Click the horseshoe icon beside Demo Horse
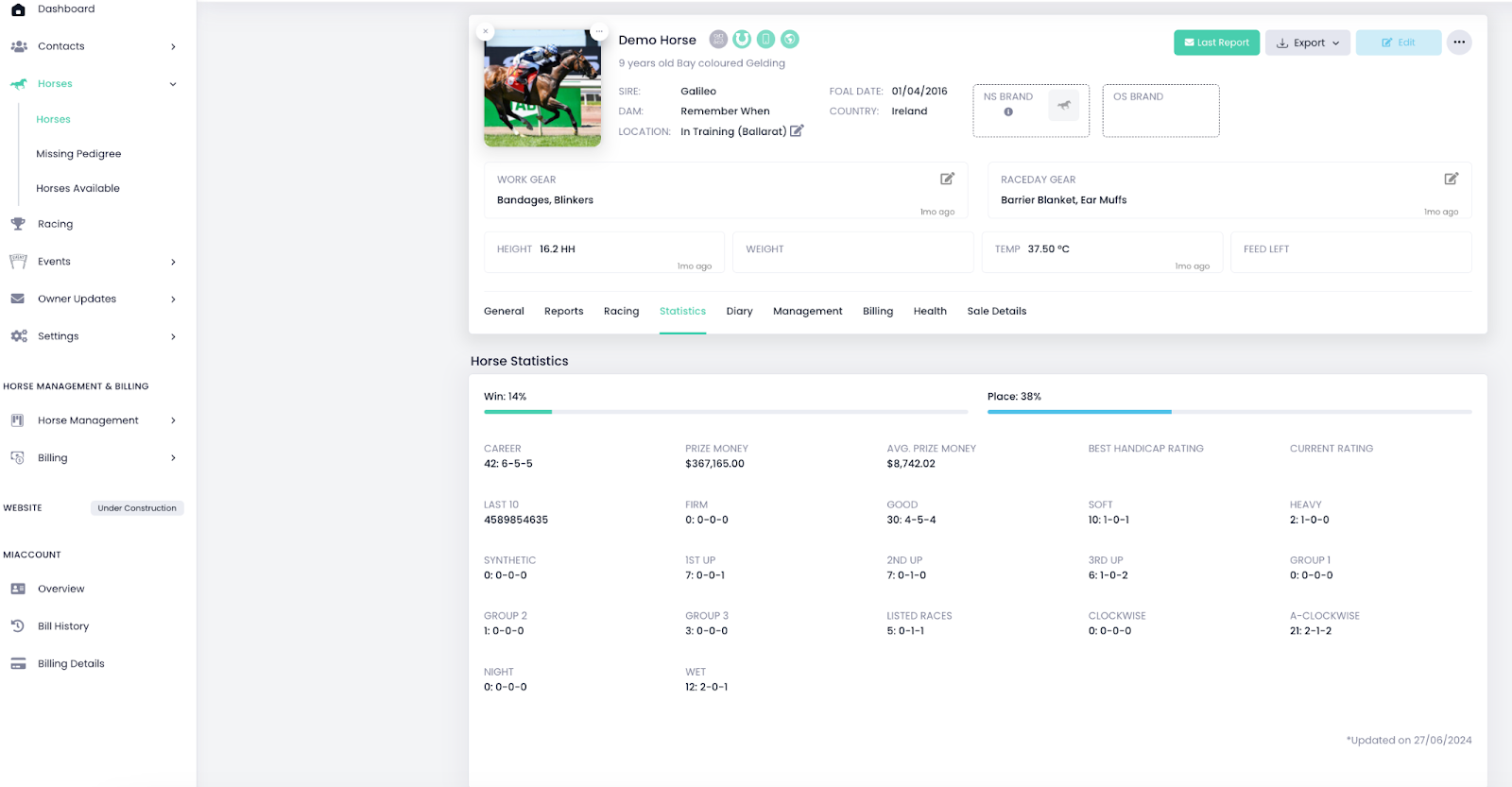 (x=742, y=39)
